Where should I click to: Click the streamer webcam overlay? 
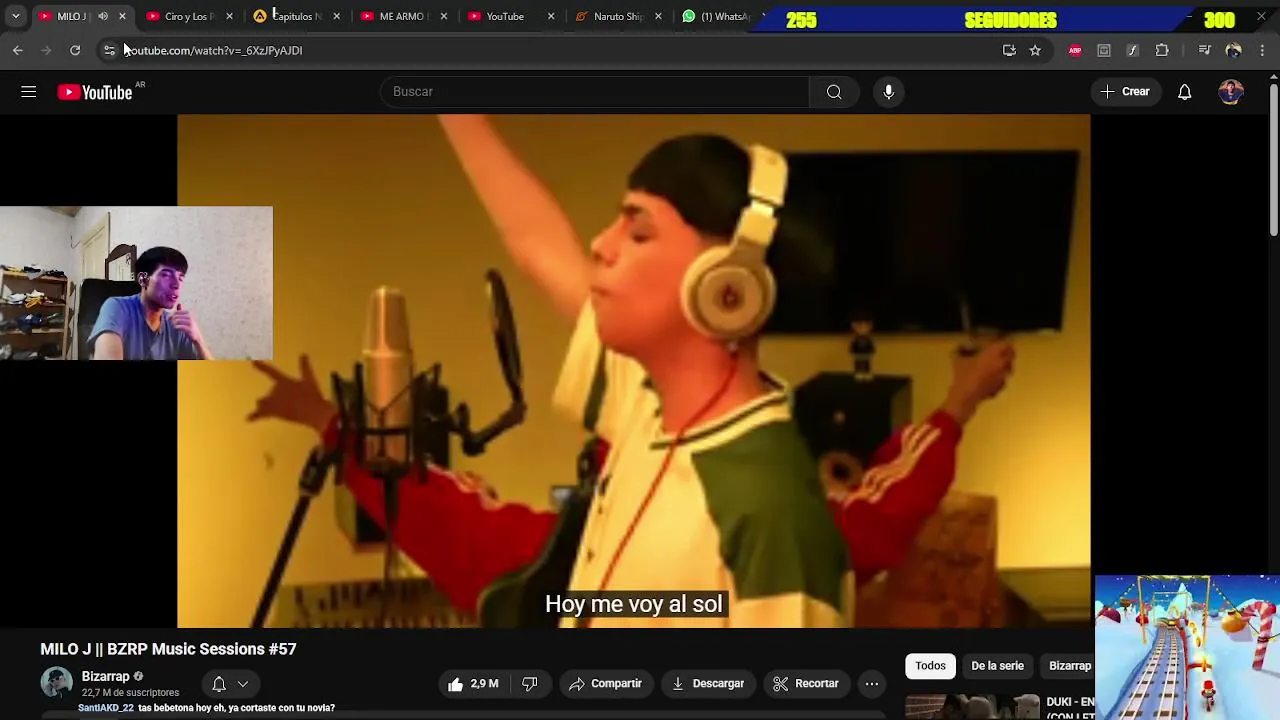click(136, 283)
